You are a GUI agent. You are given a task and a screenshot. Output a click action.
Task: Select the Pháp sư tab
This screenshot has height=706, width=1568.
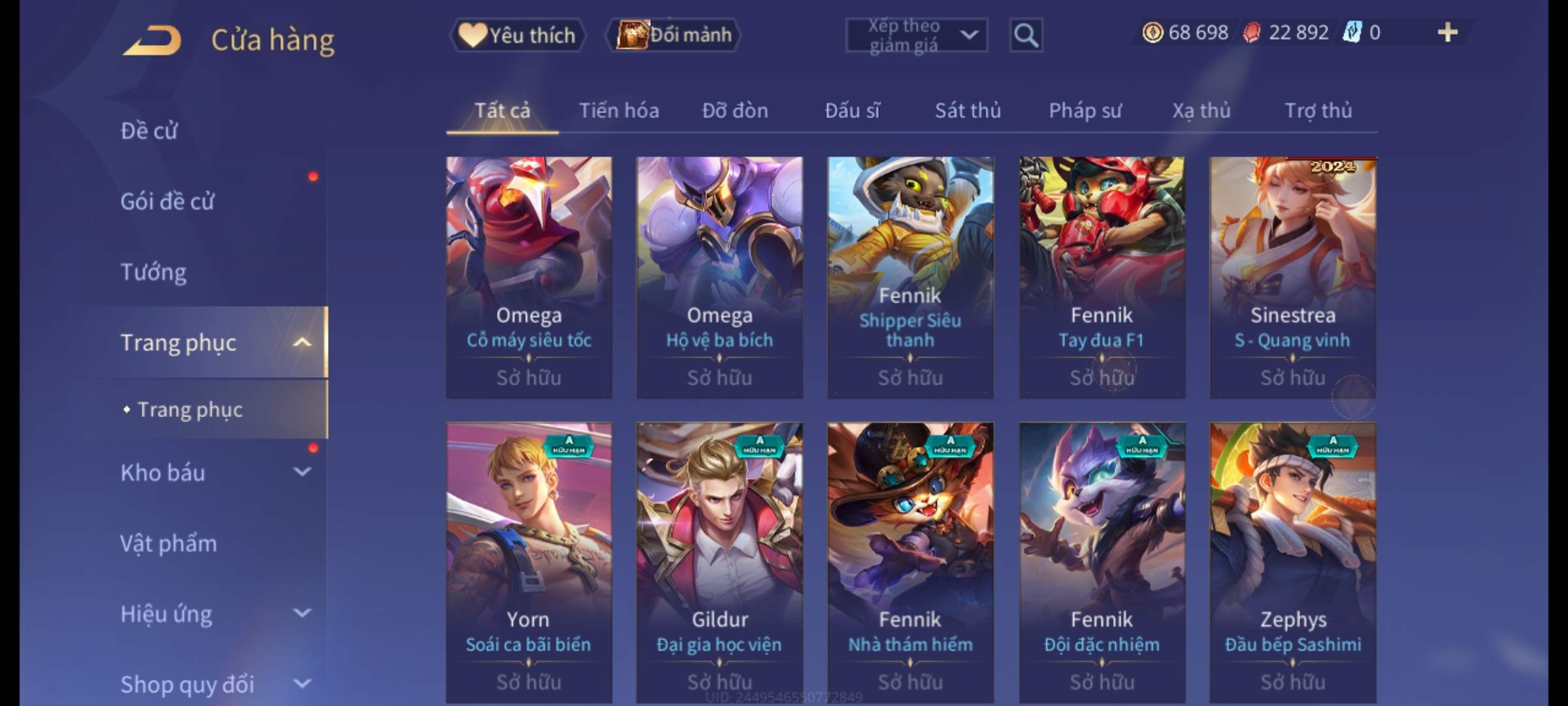(1085, 110)
